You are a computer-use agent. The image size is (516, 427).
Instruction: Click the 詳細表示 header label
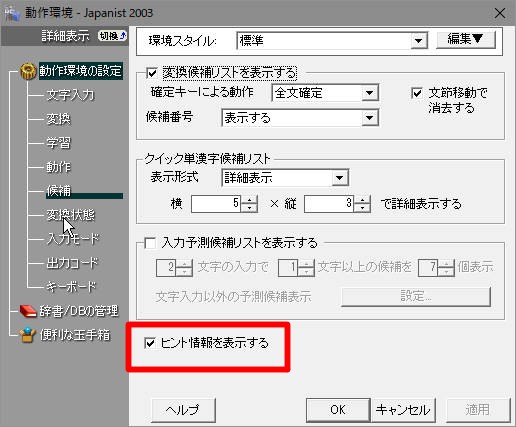[x=65, y=36]
